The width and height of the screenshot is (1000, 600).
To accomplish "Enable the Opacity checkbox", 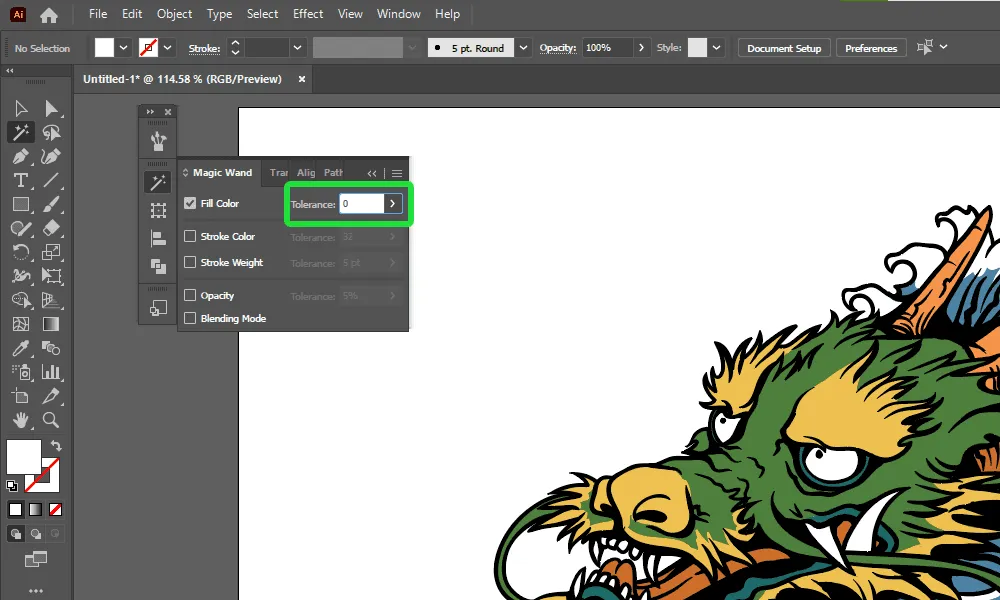I will tap(190, 295).
